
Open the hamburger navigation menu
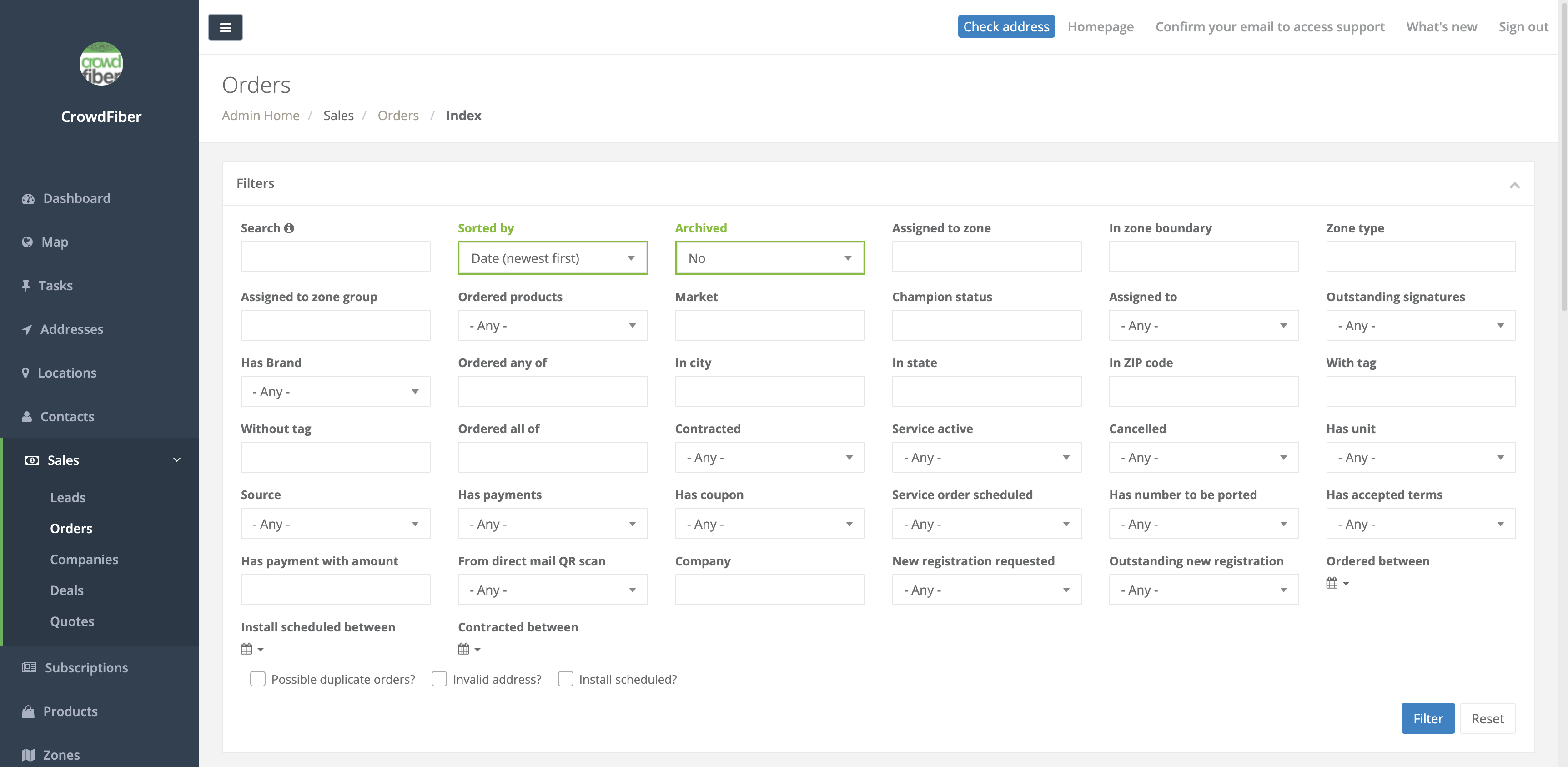coord(225,27)
